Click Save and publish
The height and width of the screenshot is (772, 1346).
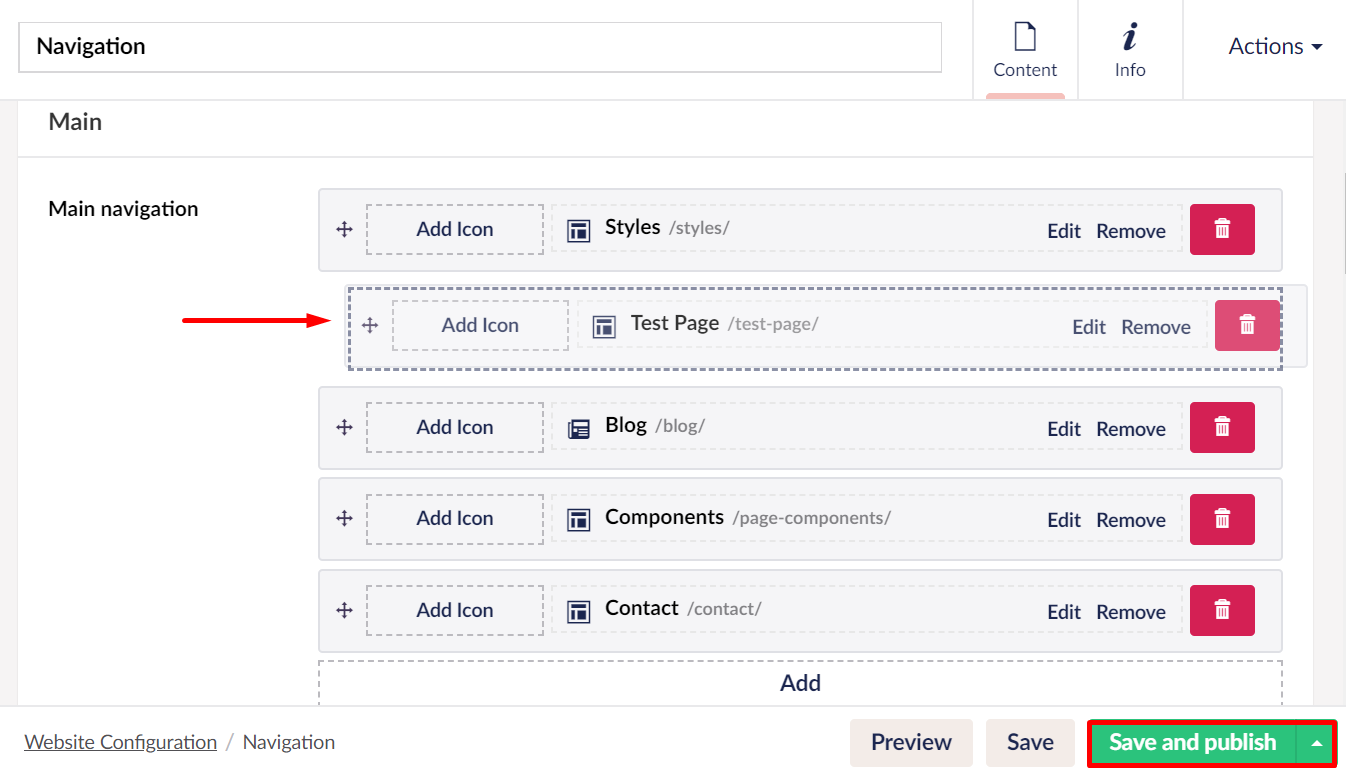click(1193, 743)
